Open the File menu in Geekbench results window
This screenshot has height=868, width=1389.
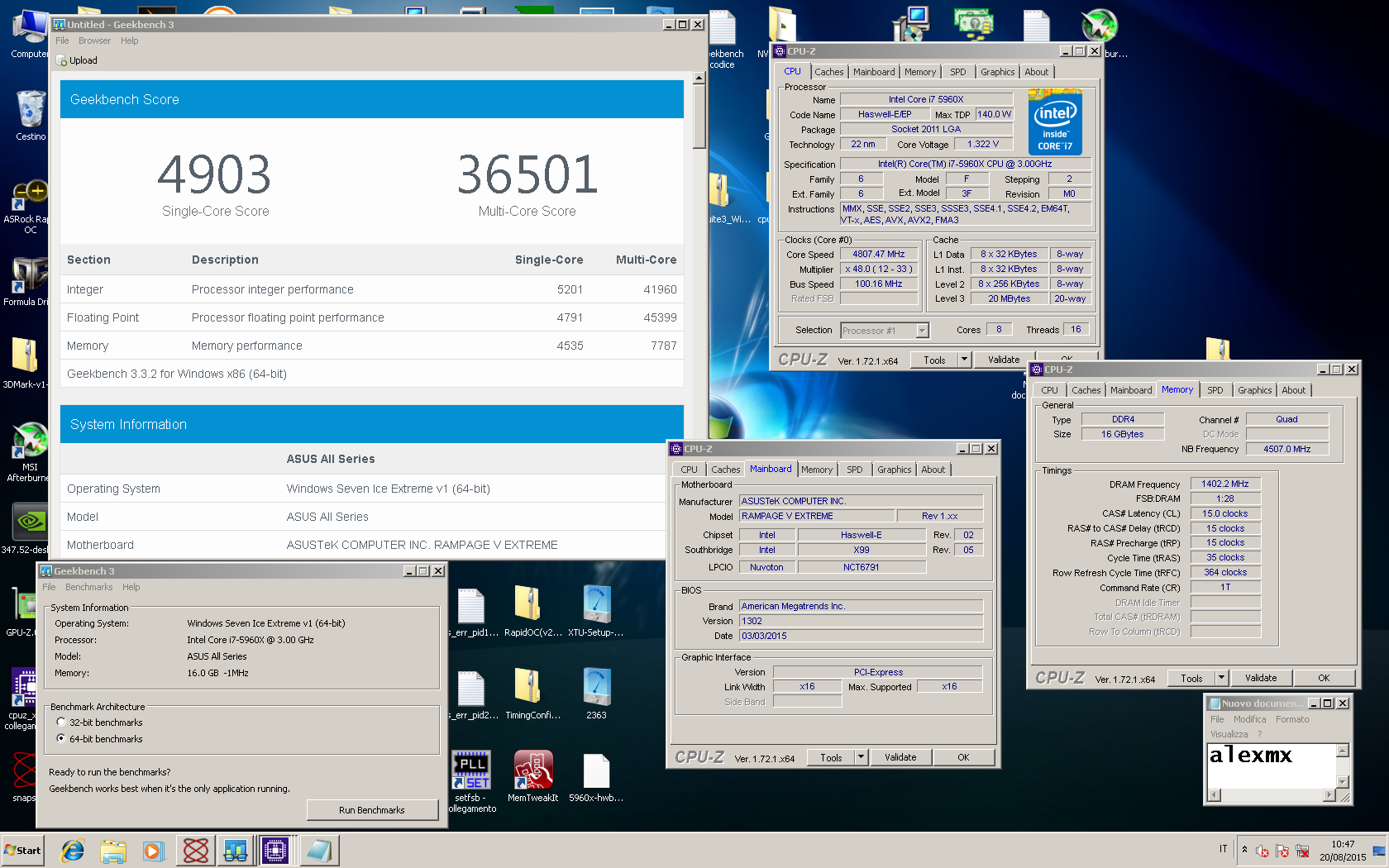[x=62, y=41]
